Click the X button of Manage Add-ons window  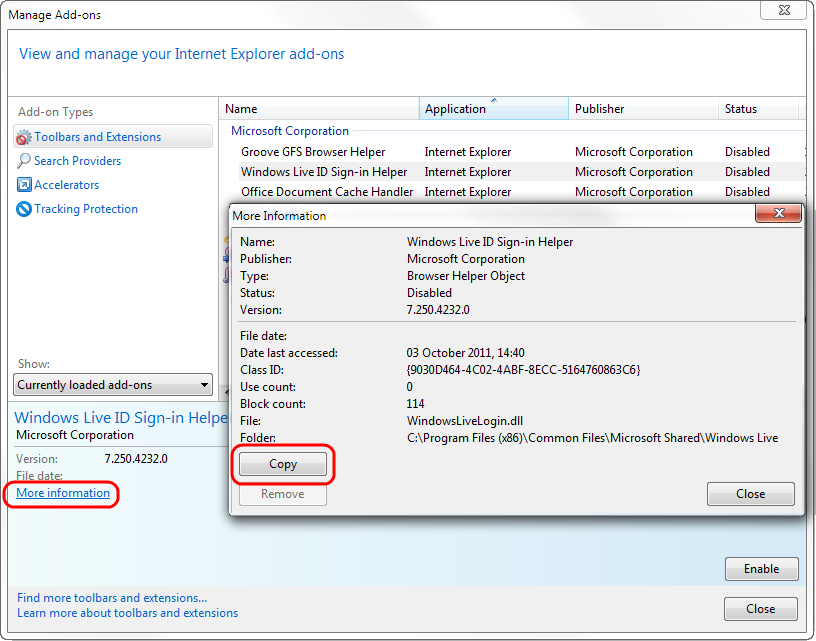tap(784, 10)
